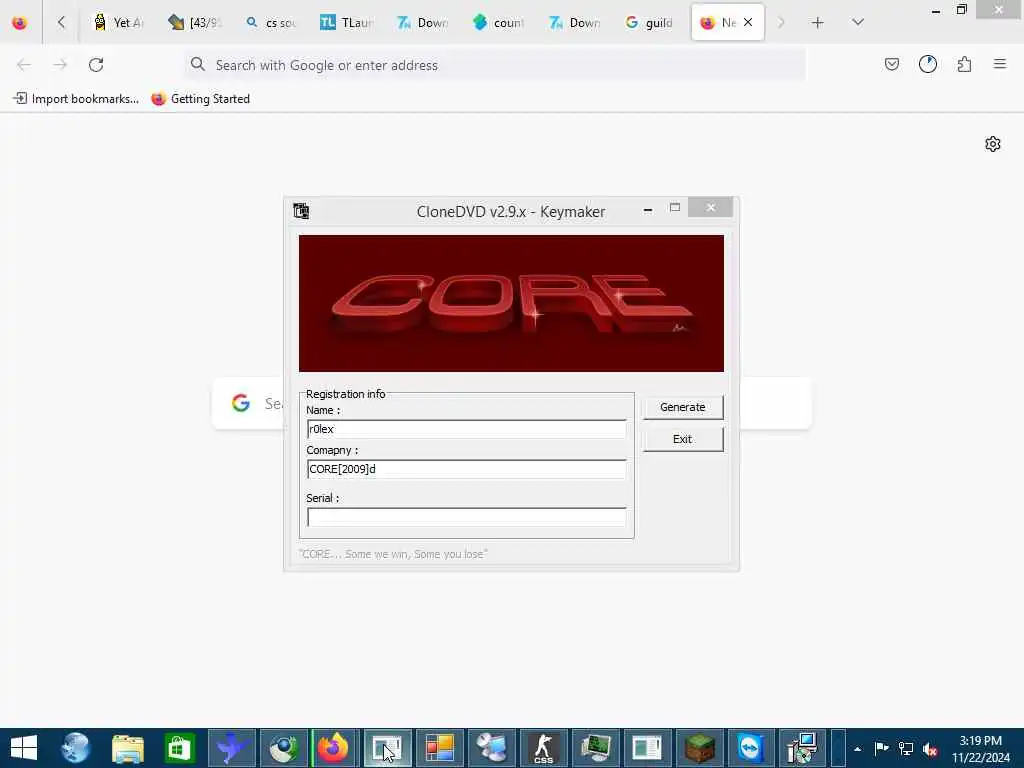Open the Action Center flag icon

[x=882, y=748]
